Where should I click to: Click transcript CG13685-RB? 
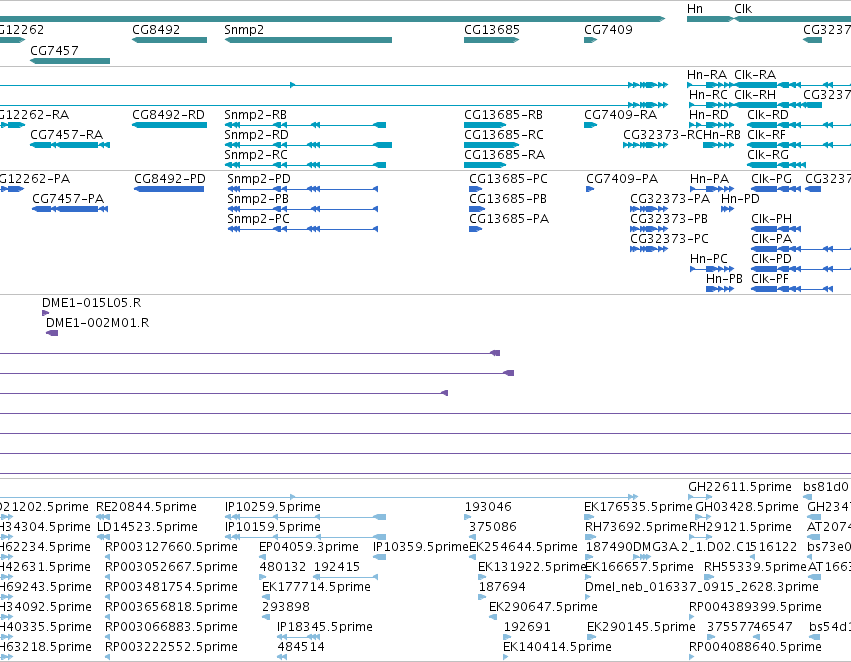[x=504, y=115]
